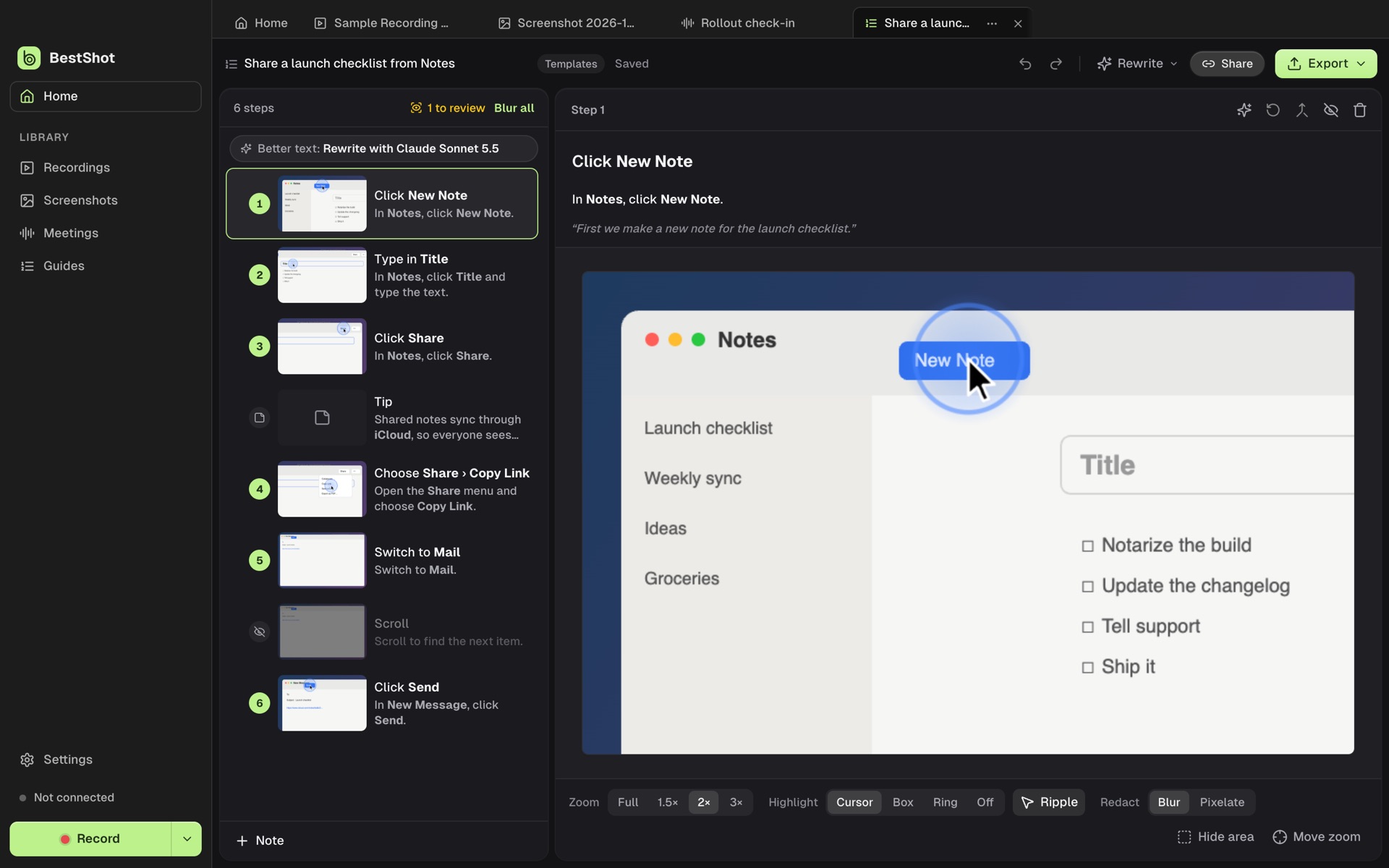Hide Step 1 with the eye-slash icon

coord(1330,110)
